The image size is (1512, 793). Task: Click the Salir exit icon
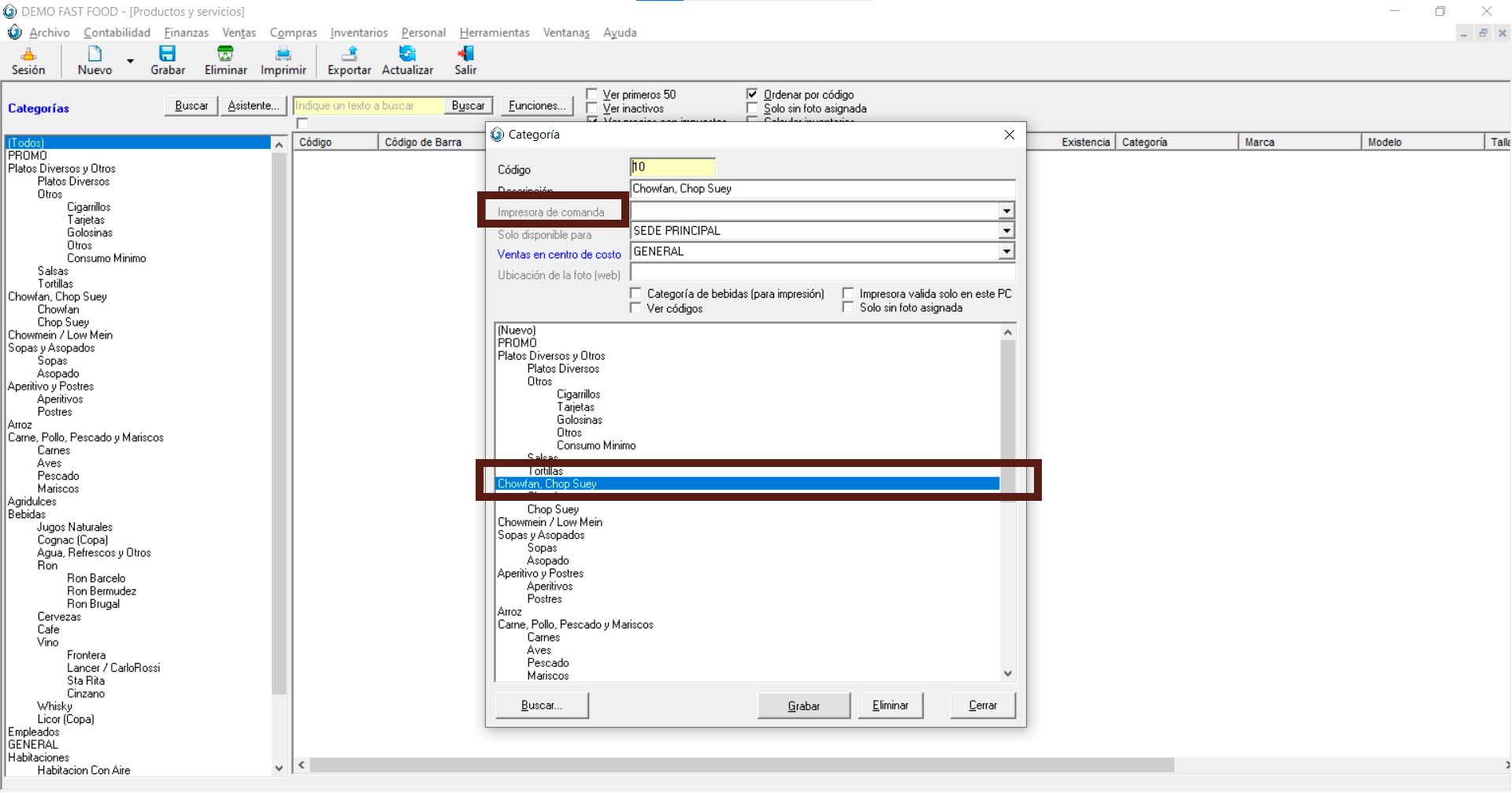[x=465, y=54]
